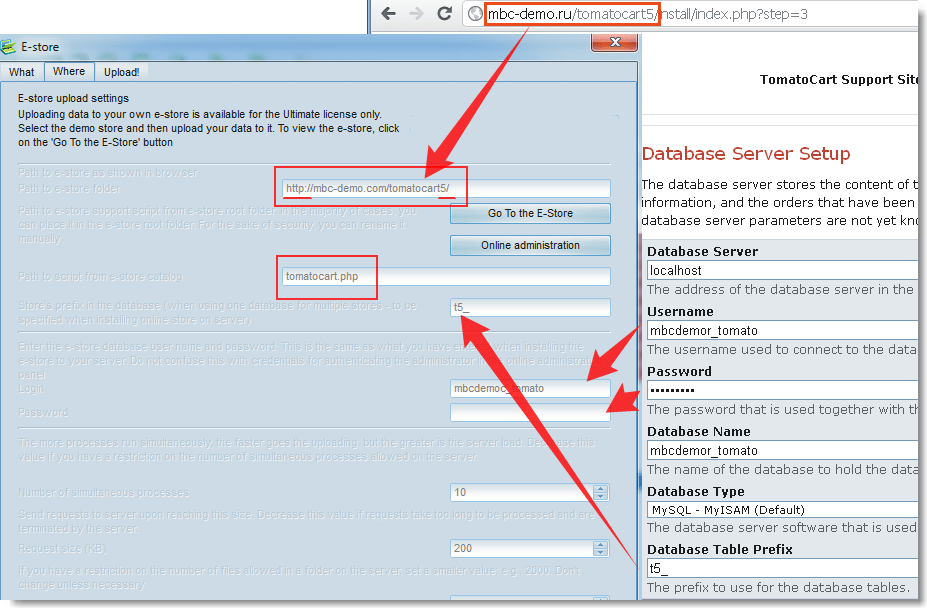
Task: Click the tomatocart.php script path field
Action: click(445, 276)
